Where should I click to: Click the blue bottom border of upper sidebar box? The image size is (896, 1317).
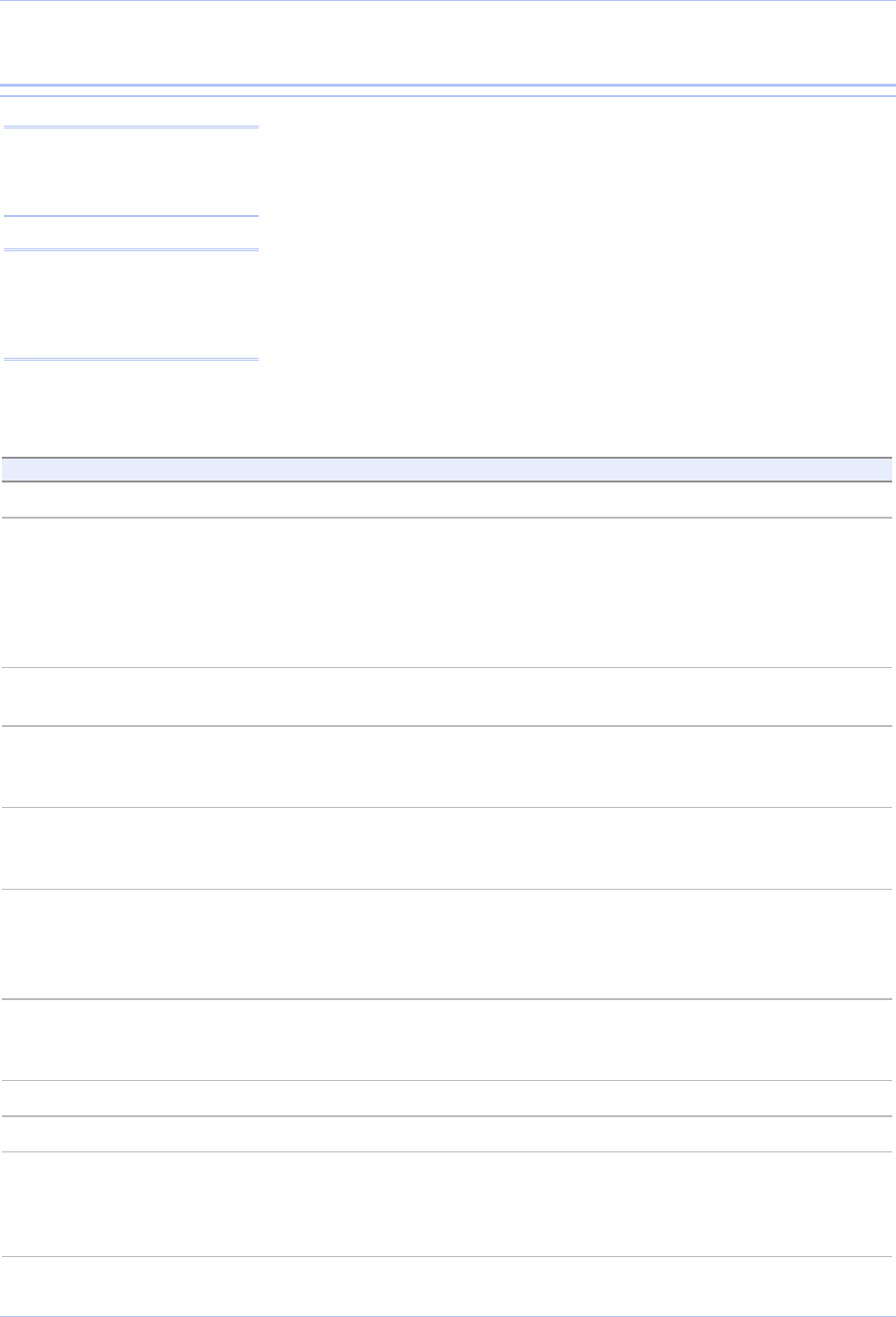(130, 216)
